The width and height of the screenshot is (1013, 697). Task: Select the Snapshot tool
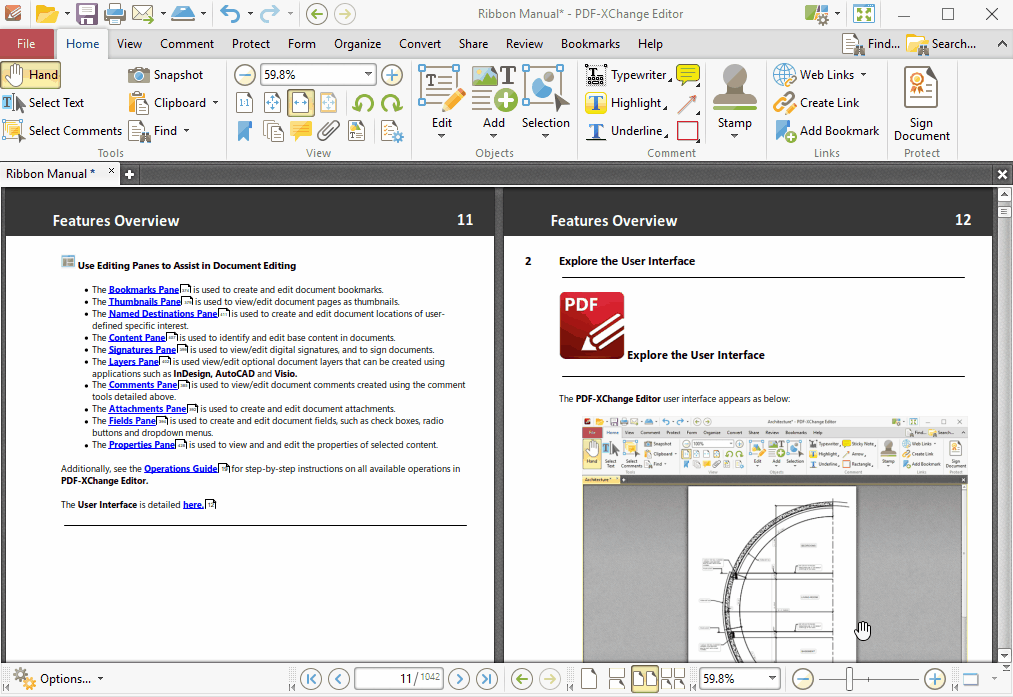[166, 75]
